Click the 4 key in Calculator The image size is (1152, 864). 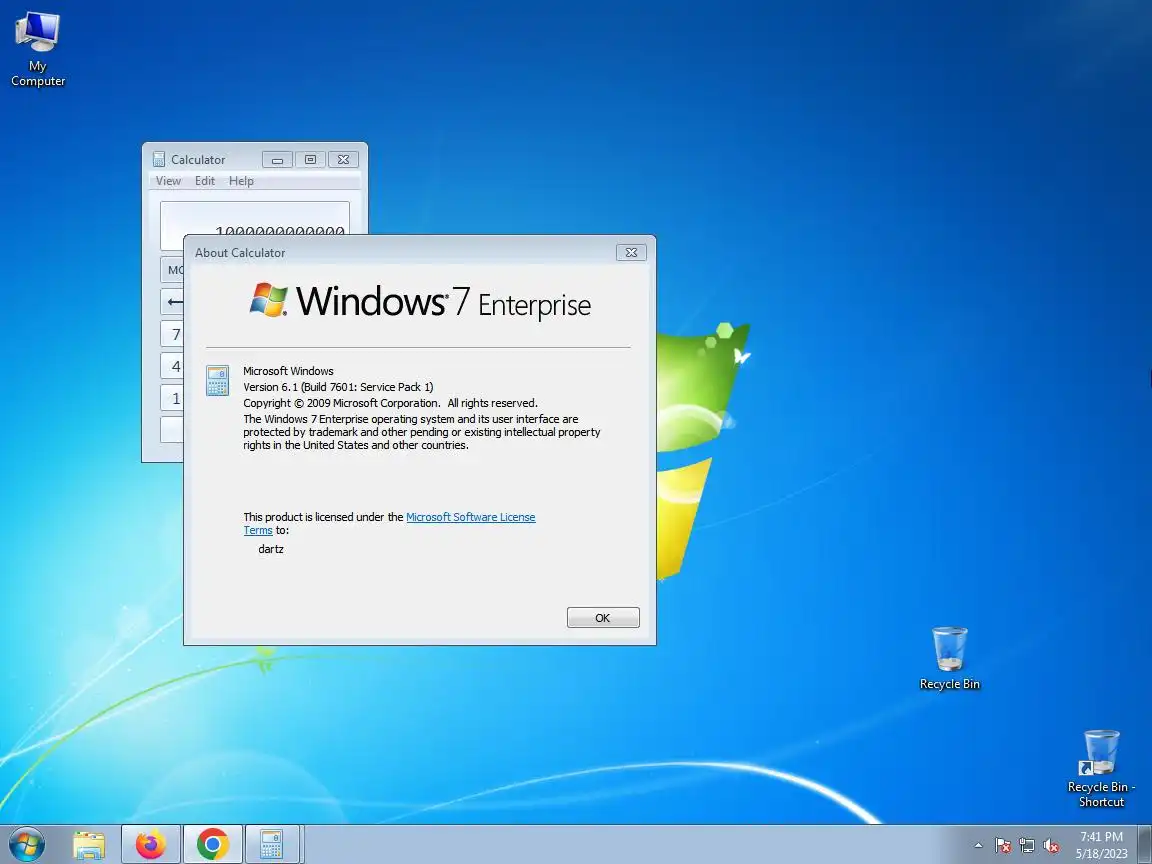173,366
